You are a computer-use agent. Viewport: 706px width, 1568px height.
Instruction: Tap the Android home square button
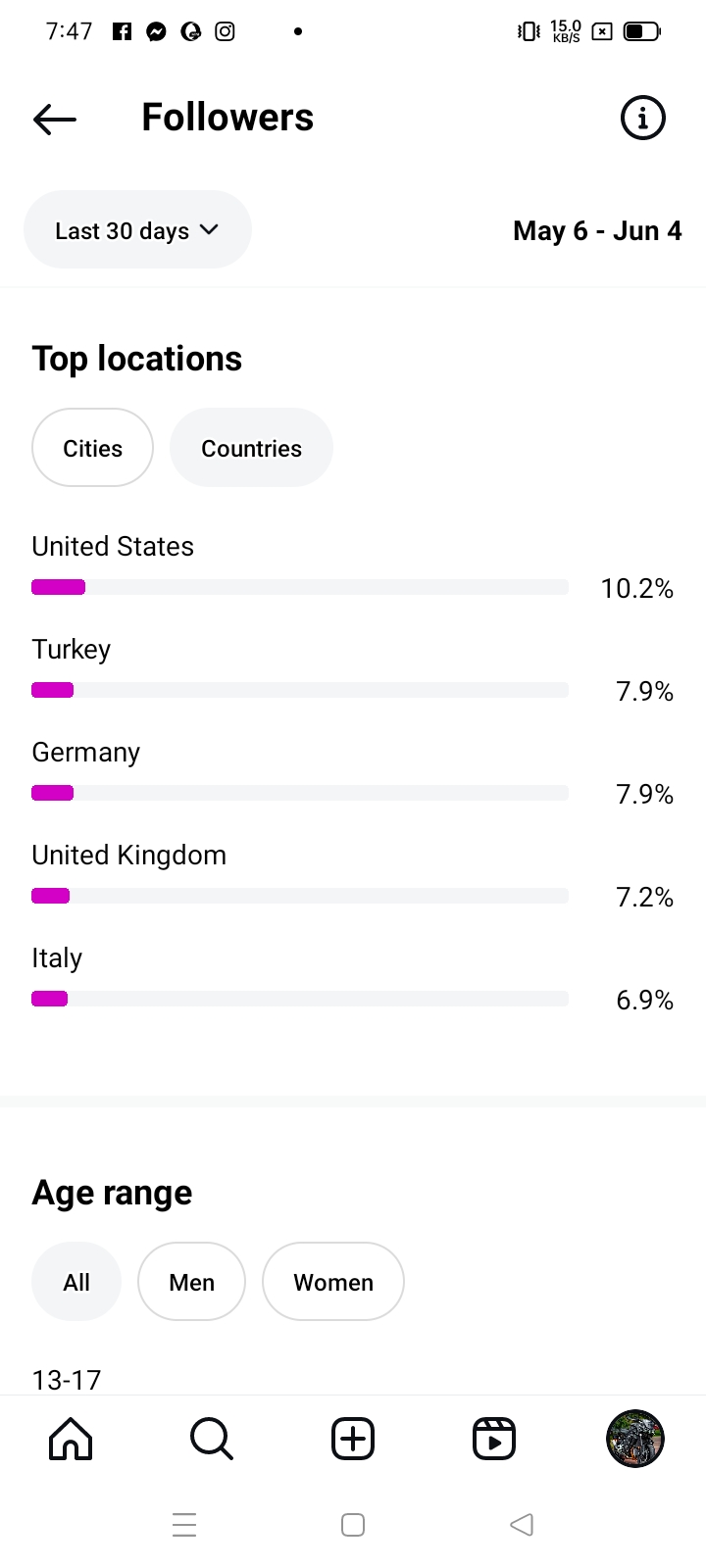(x=353, y=1525)
